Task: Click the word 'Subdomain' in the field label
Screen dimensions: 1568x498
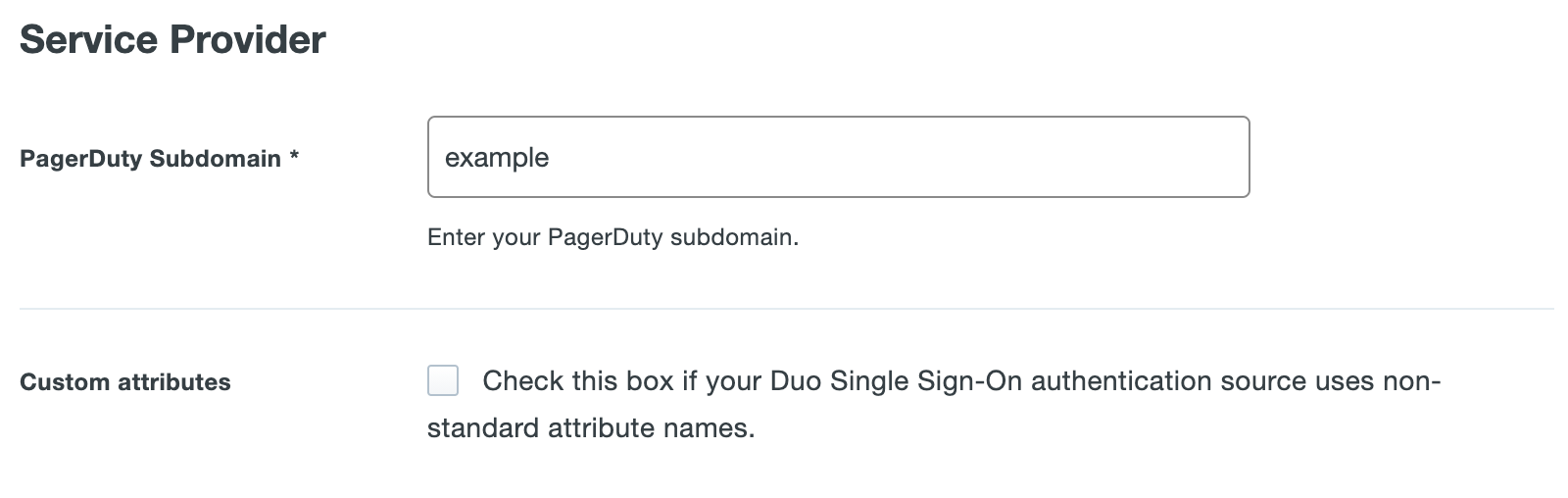Action: [x=228, y=159]
